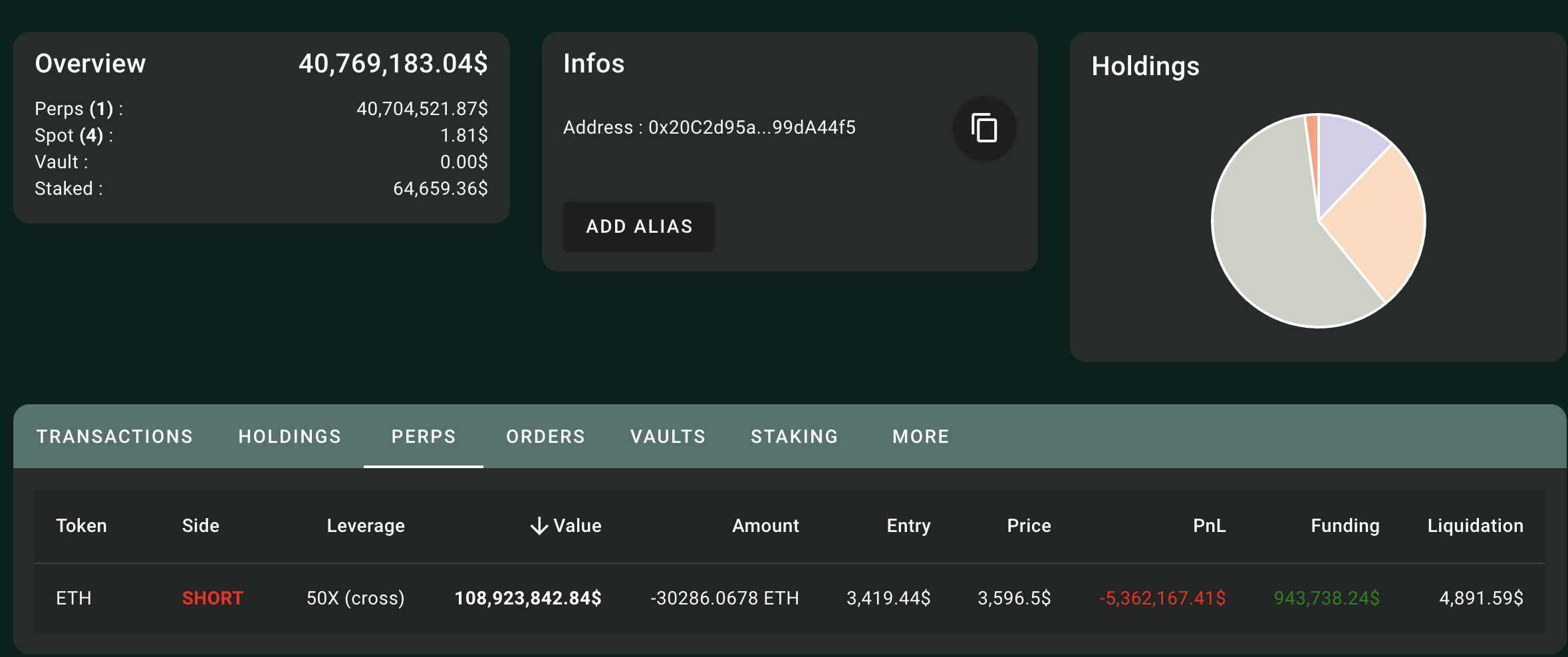
Task: Open the HOLDINGS tab
Action: click(290, 436)
